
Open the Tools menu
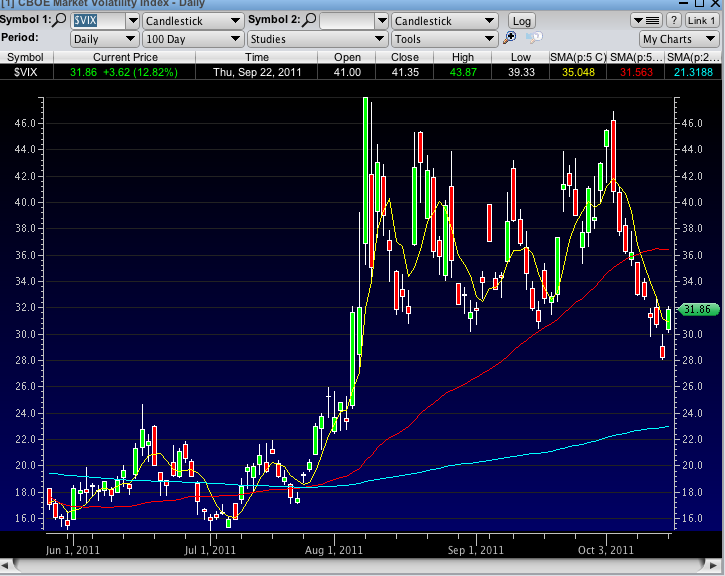pos(444,39)
